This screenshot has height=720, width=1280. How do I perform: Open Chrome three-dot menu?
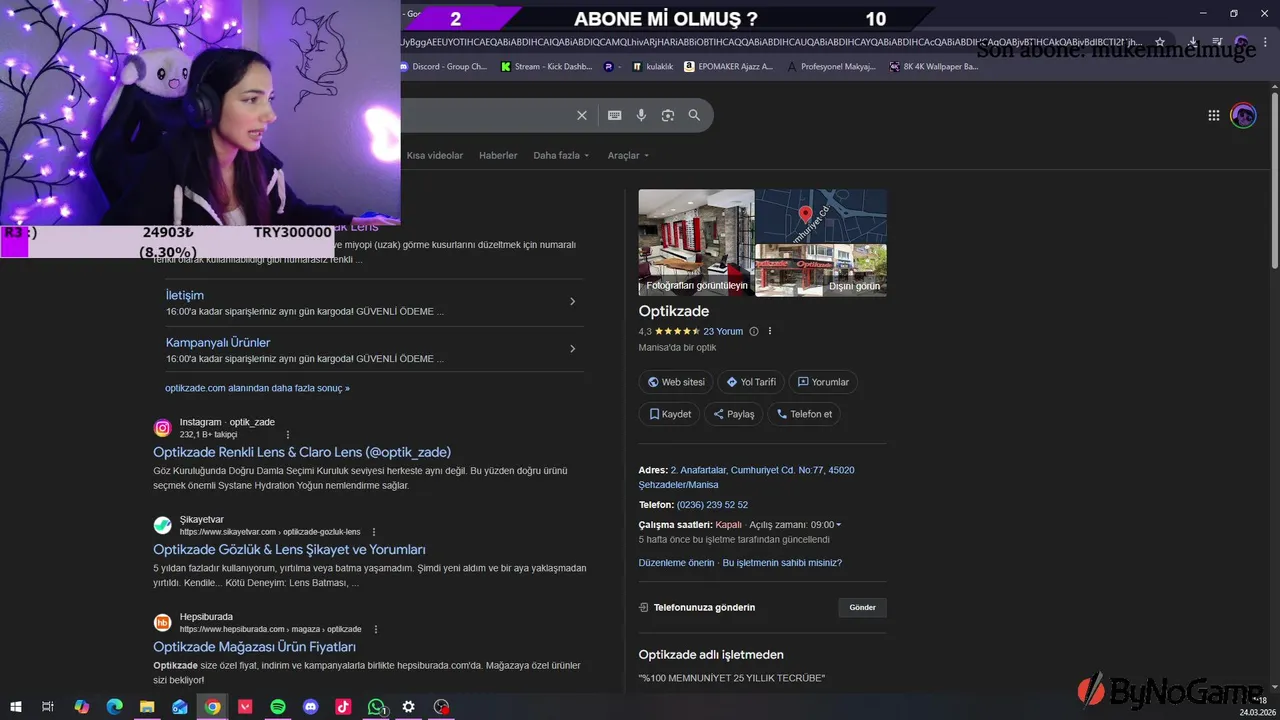tap(1267, 42)
